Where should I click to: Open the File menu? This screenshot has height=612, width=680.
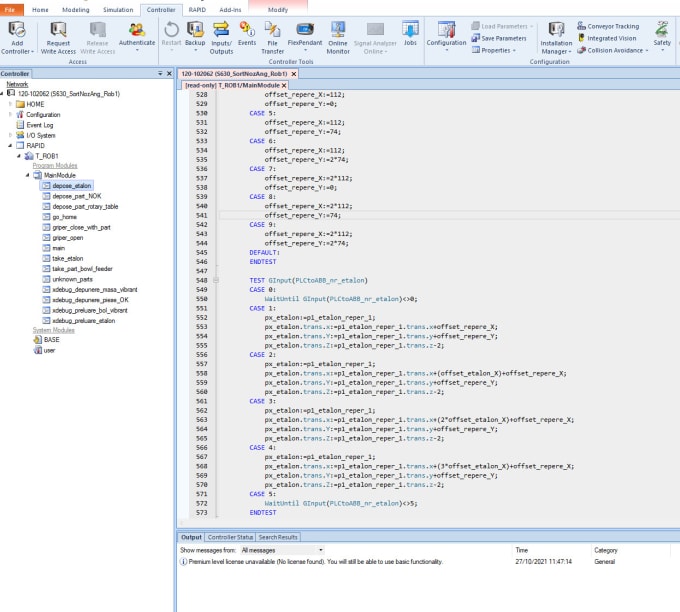click(12, 10)
